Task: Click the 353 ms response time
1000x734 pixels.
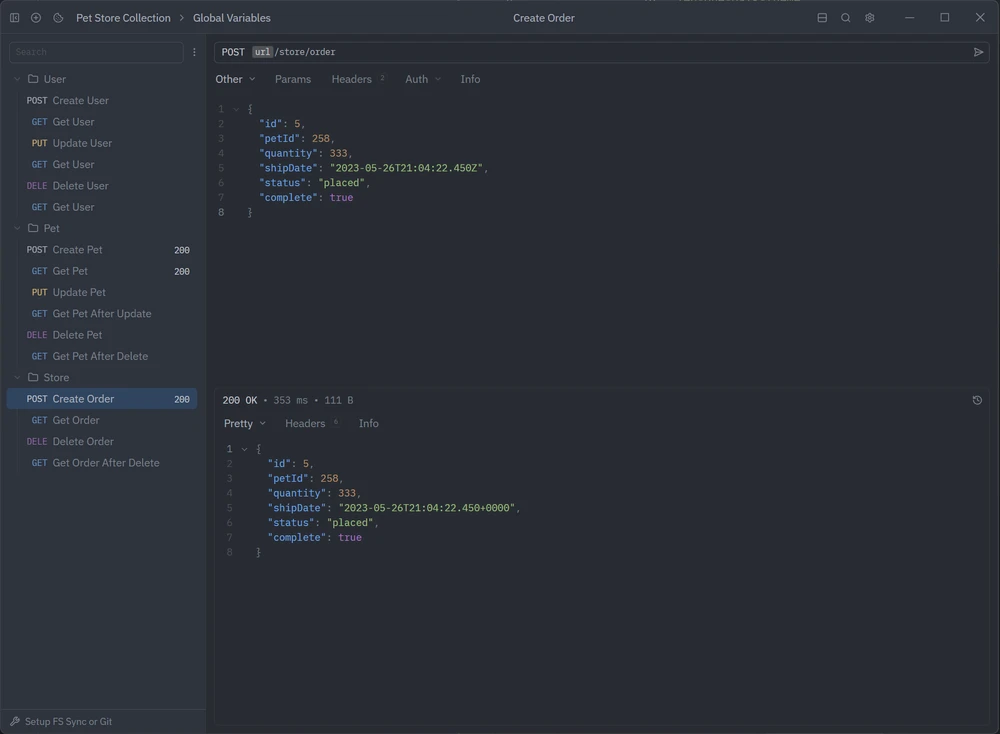Action: pyautogui.click(x=290, y=400)
